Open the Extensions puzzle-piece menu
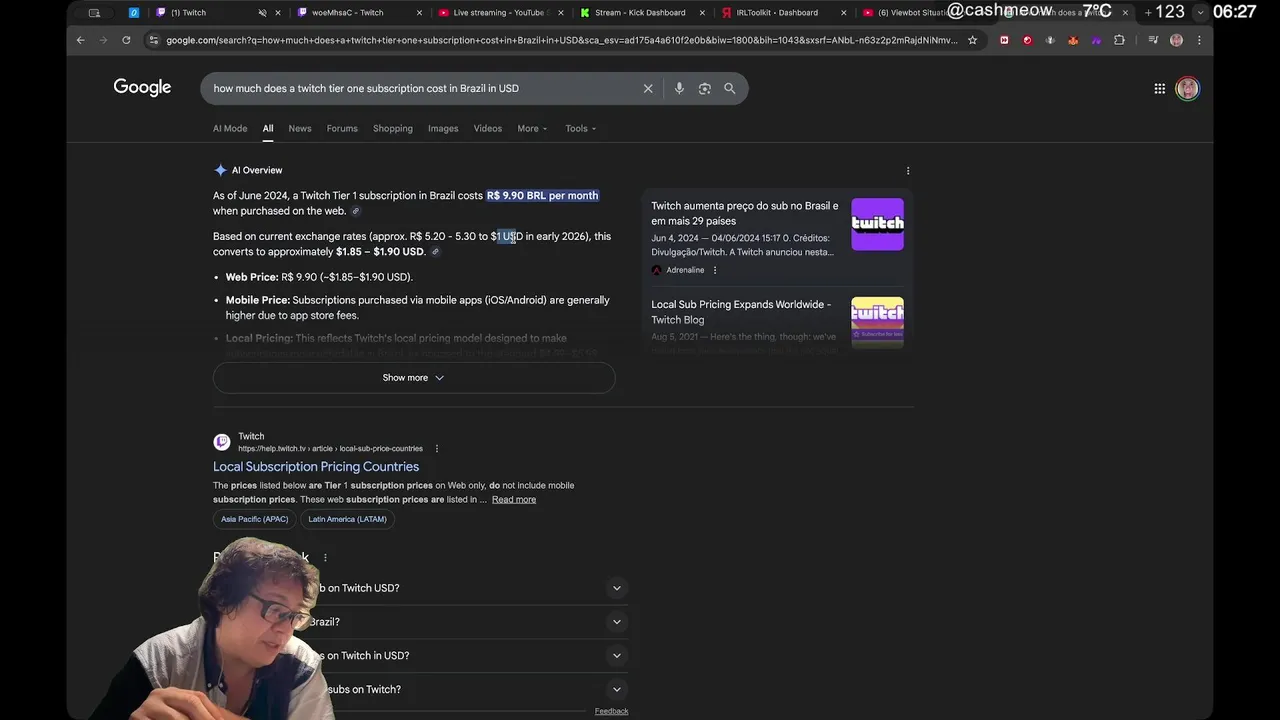 (1119, 40)
